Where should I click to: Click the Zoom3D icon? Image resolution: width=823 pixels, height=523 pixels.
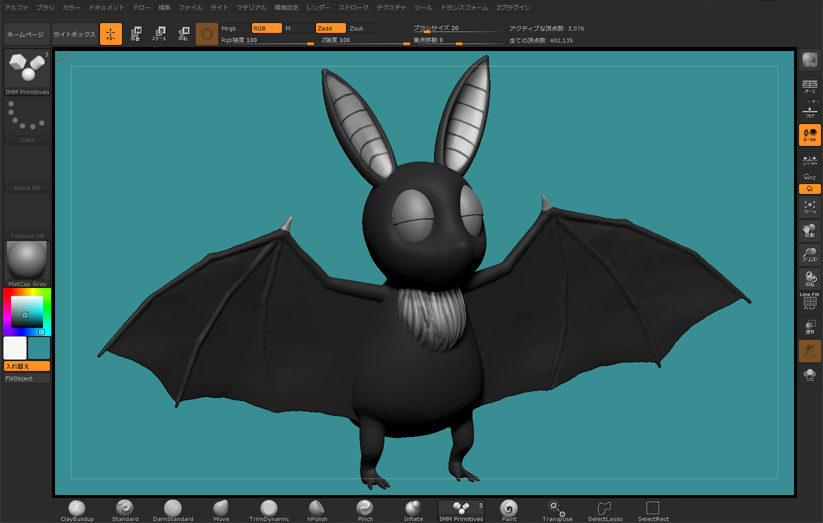click(x=809, y=255)
